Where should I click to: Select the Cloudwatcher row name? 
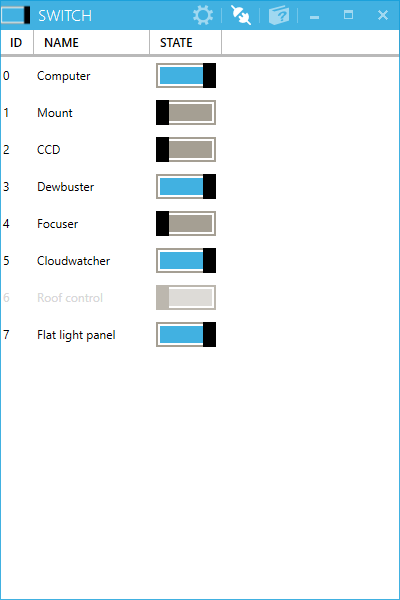coord(73,261)
